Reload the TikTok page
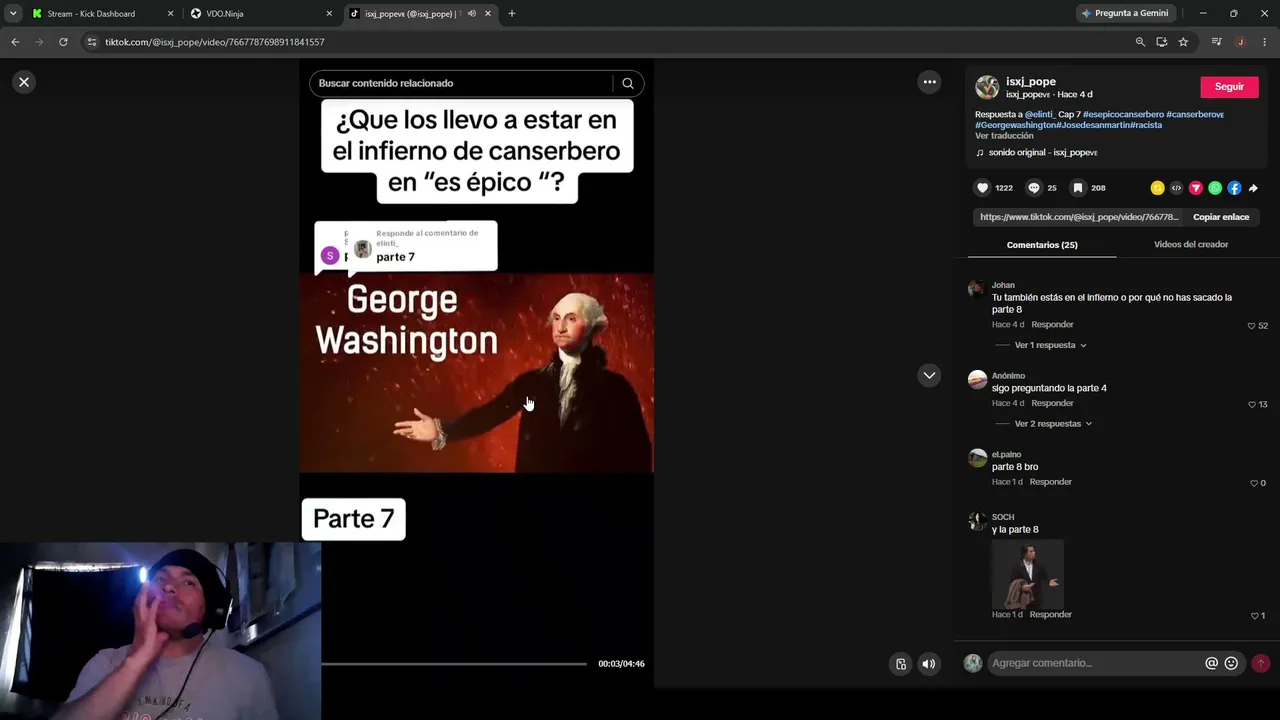This screenshot has height=720, width=1280. 63,42
